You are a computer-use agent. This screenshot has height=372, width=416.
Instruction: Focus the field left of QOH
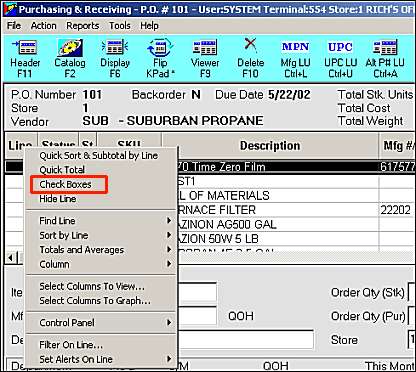(x=198, y=316)
